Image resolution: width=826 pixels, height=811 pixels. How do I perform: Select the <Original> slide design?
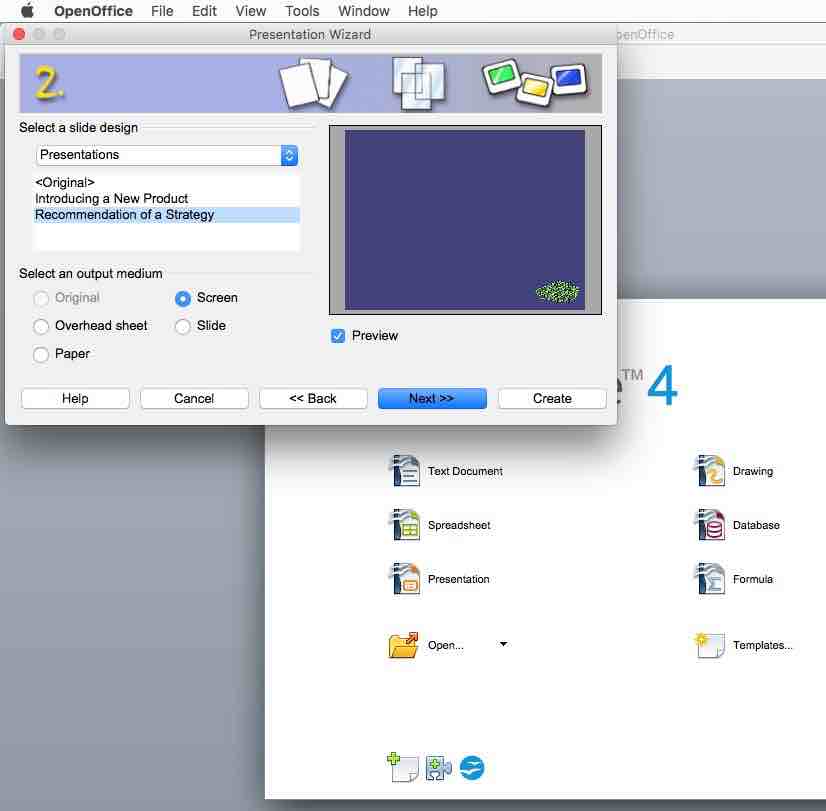[x=167, y=182]
